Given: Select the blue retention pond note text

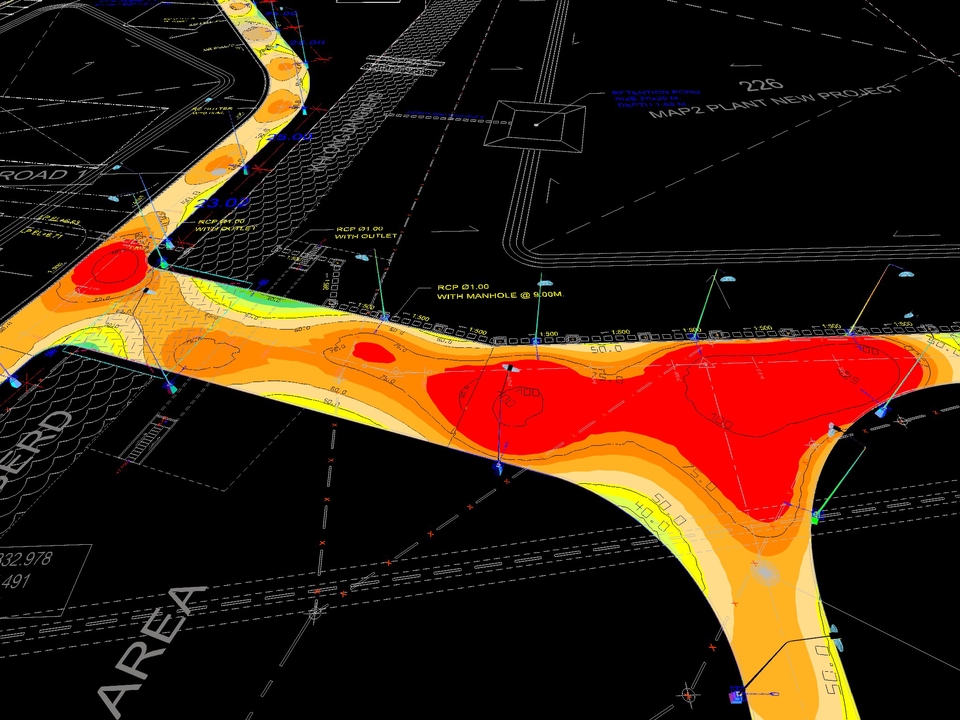Looking at the screenshot, I should [x=644, y=100].
